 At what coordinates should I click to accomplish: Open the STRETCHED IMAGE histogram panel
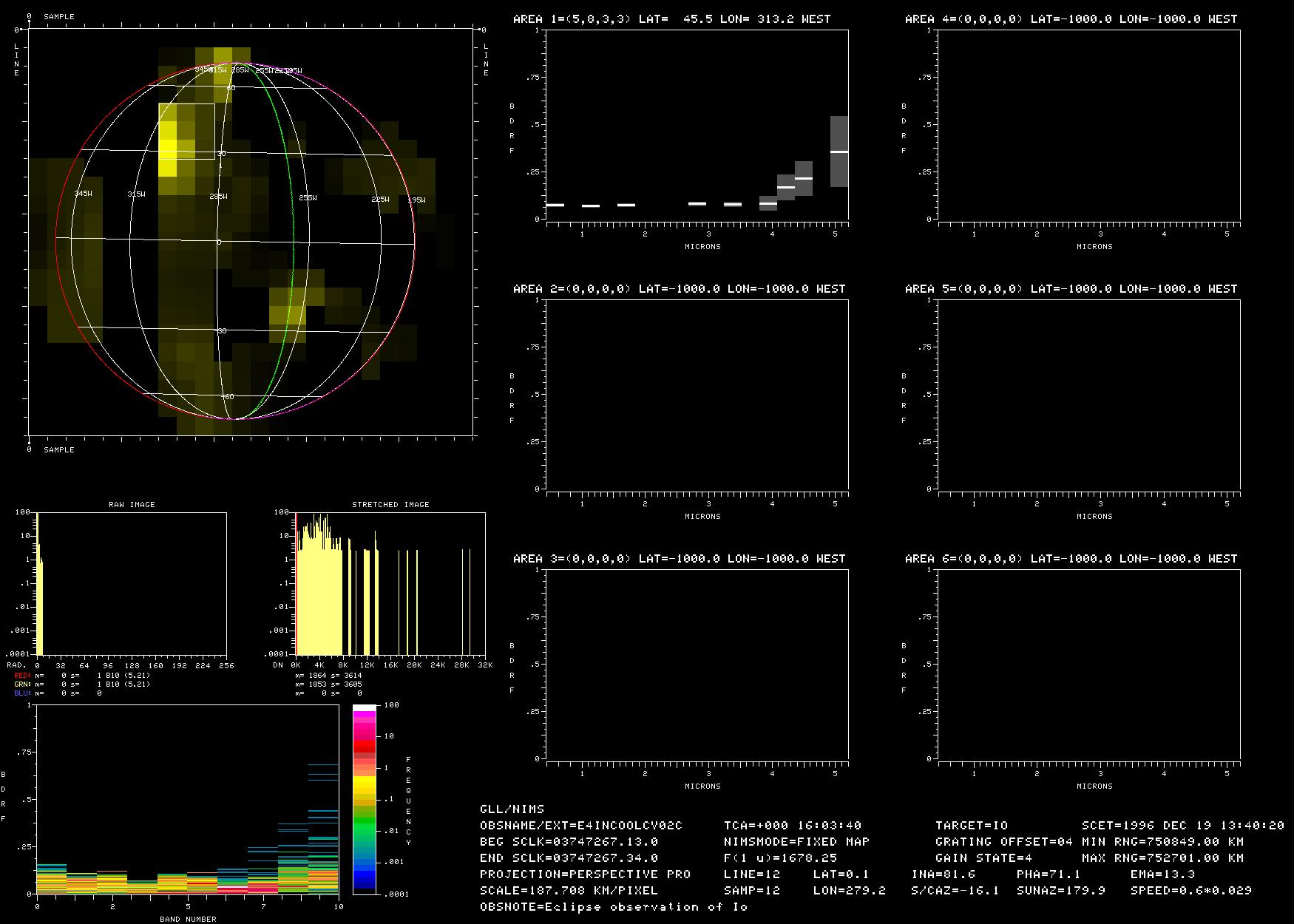click(390, 583)
